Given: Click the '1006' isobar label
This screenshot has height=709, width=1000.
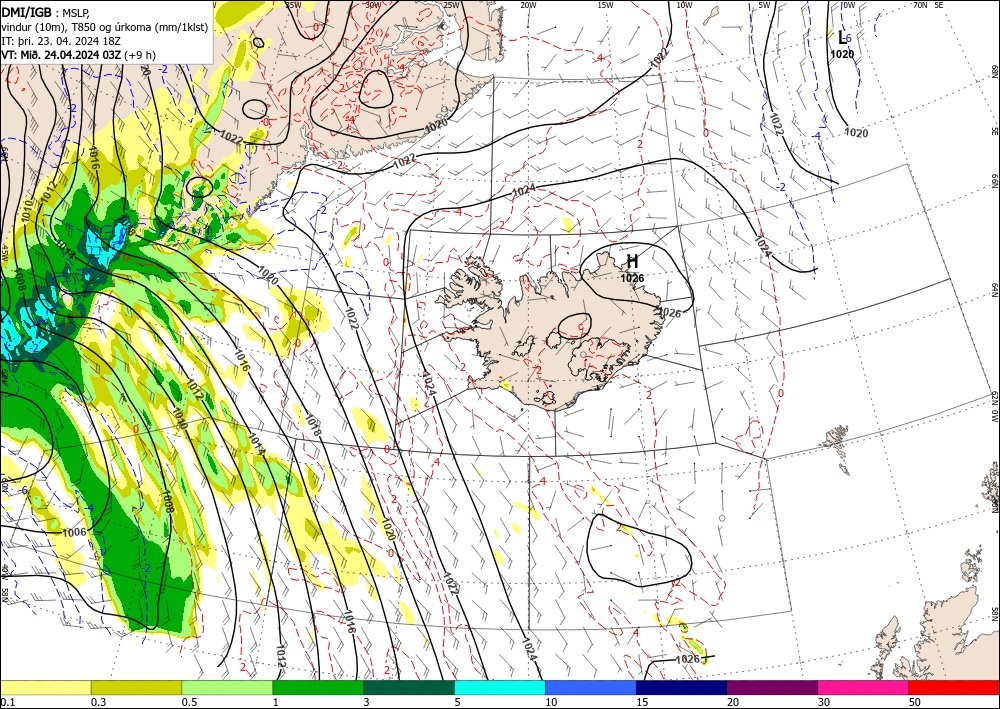Looking at the screenshot, I should [x=75, y=532].
